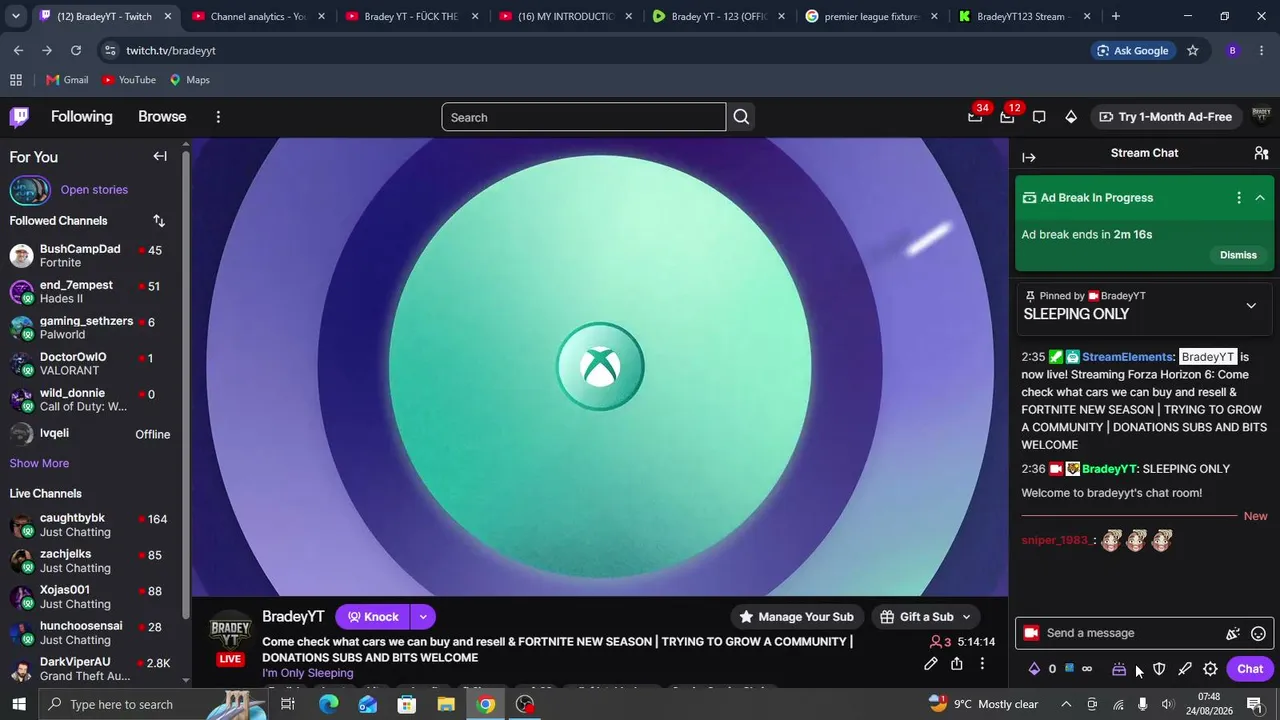1280x720 pixels.
Task: Click Manage Your Sub button
Action: 796,617
